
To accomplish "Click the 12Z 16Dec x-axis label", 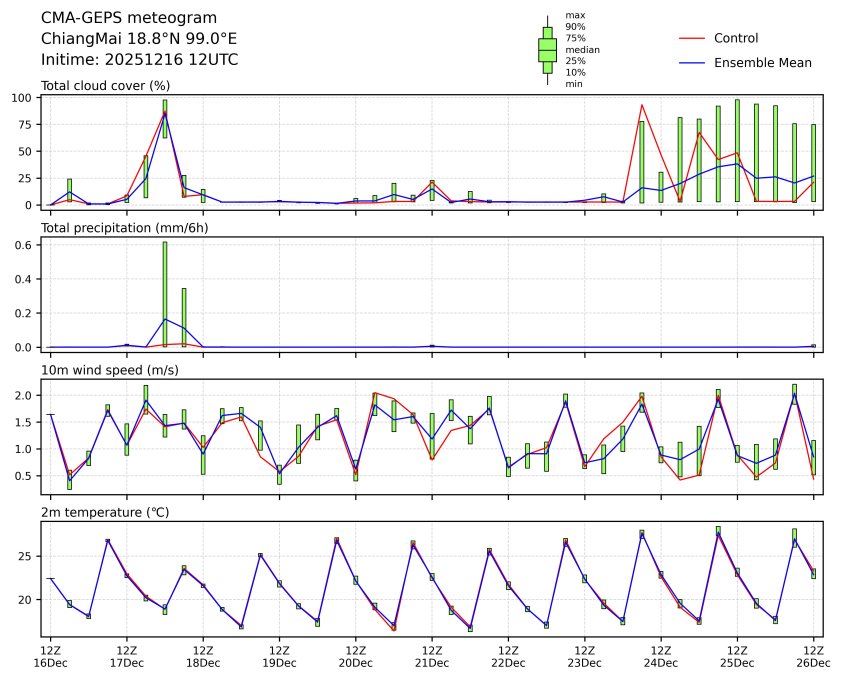I will (x=50, y=656).
